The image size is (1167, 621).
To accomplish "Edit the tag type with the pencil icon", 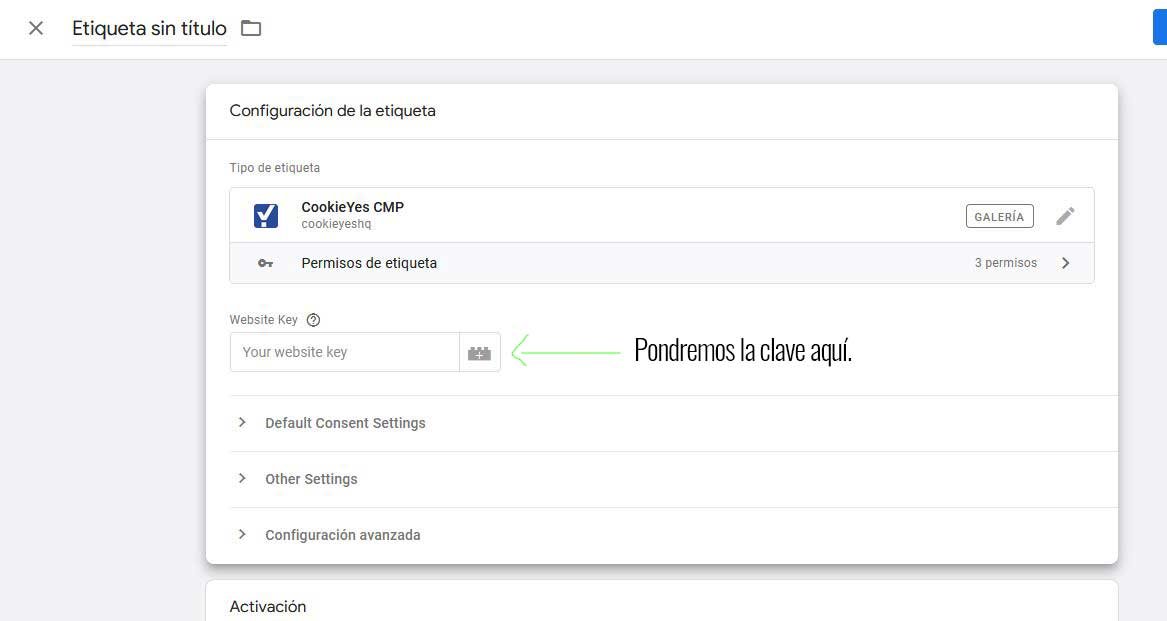I will [x=1065, y=216].
